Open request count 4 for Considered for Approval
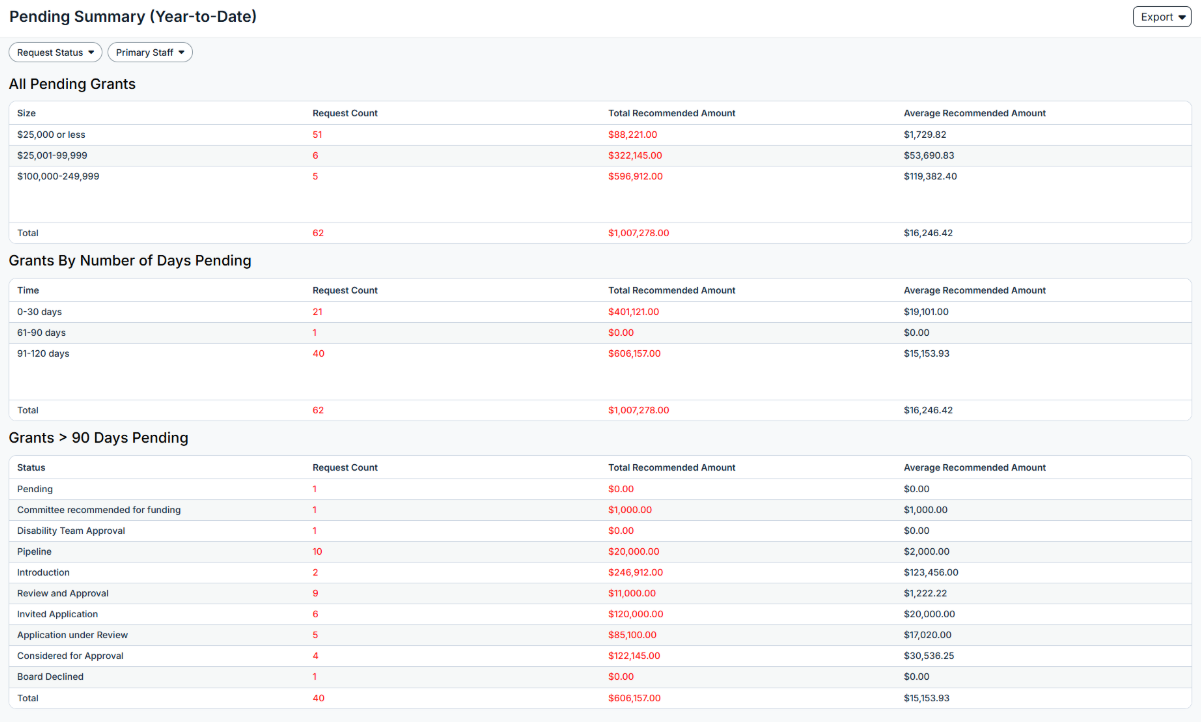The image size is (1201, 722). point(315,657)
